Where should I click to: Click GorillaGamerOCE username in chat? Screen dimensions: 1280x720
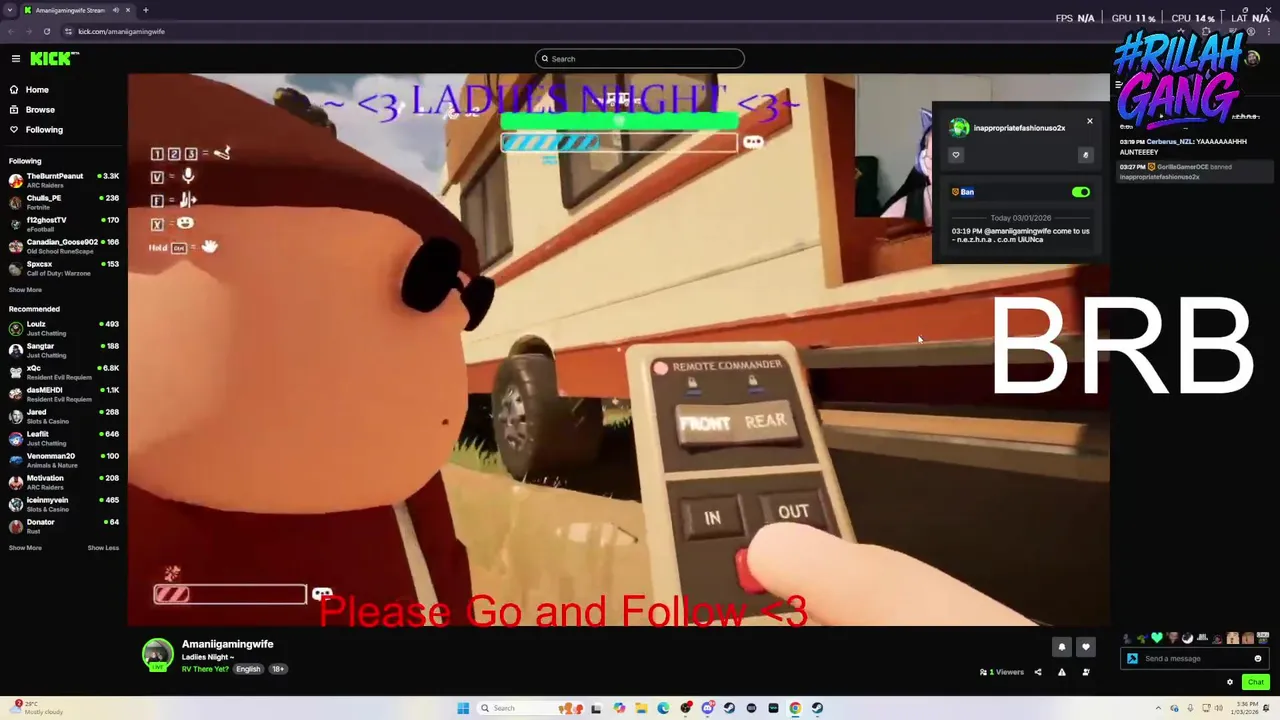1181,167
